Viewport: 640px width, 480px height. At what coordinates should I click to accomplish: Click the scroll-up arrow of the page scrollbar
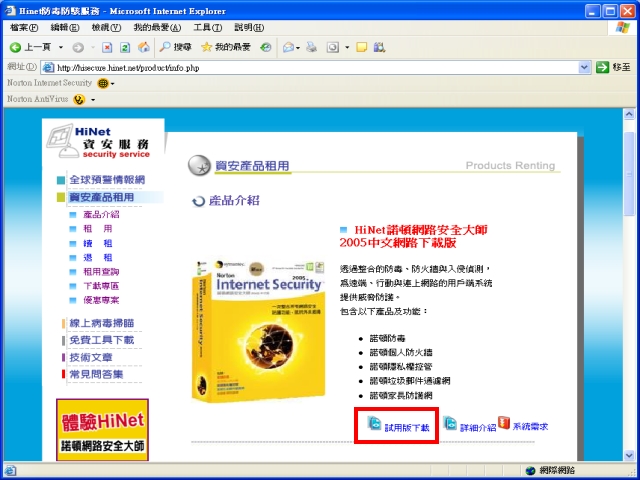click(629, 115)
